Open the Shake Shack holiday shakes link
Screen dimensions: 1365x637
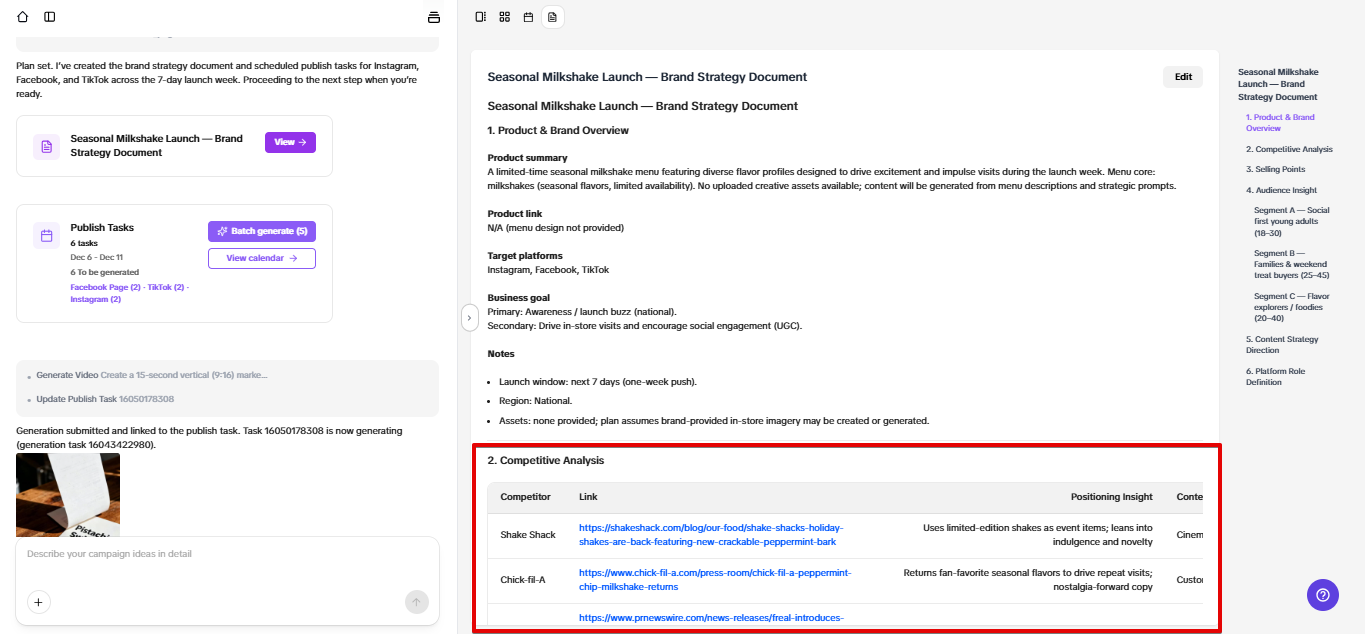coord(711,534)
